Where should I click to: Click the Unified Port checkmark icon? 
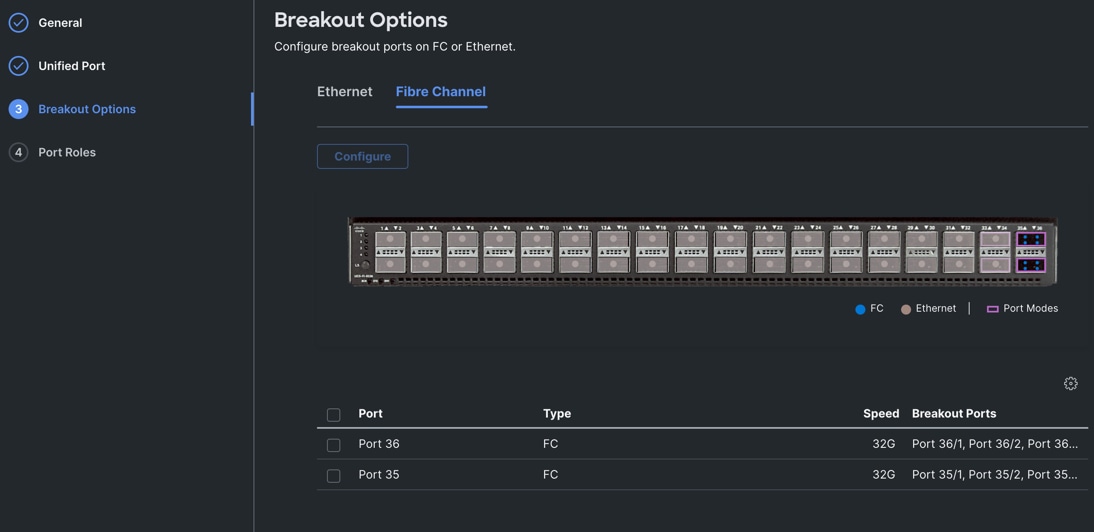pyautogui.click(x=18, y=66)
